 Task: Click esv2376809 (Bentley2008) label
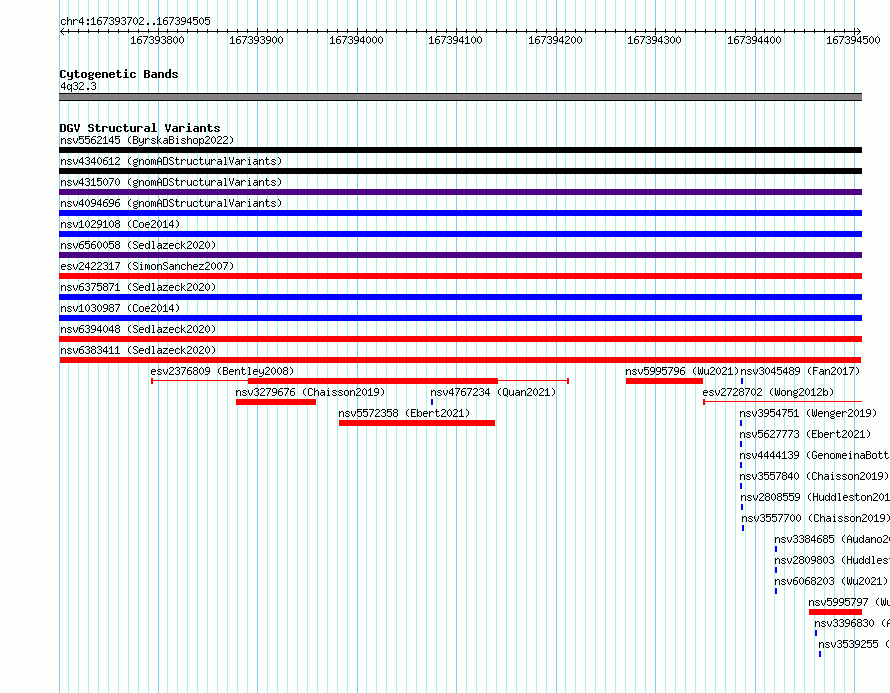[222, 371]
